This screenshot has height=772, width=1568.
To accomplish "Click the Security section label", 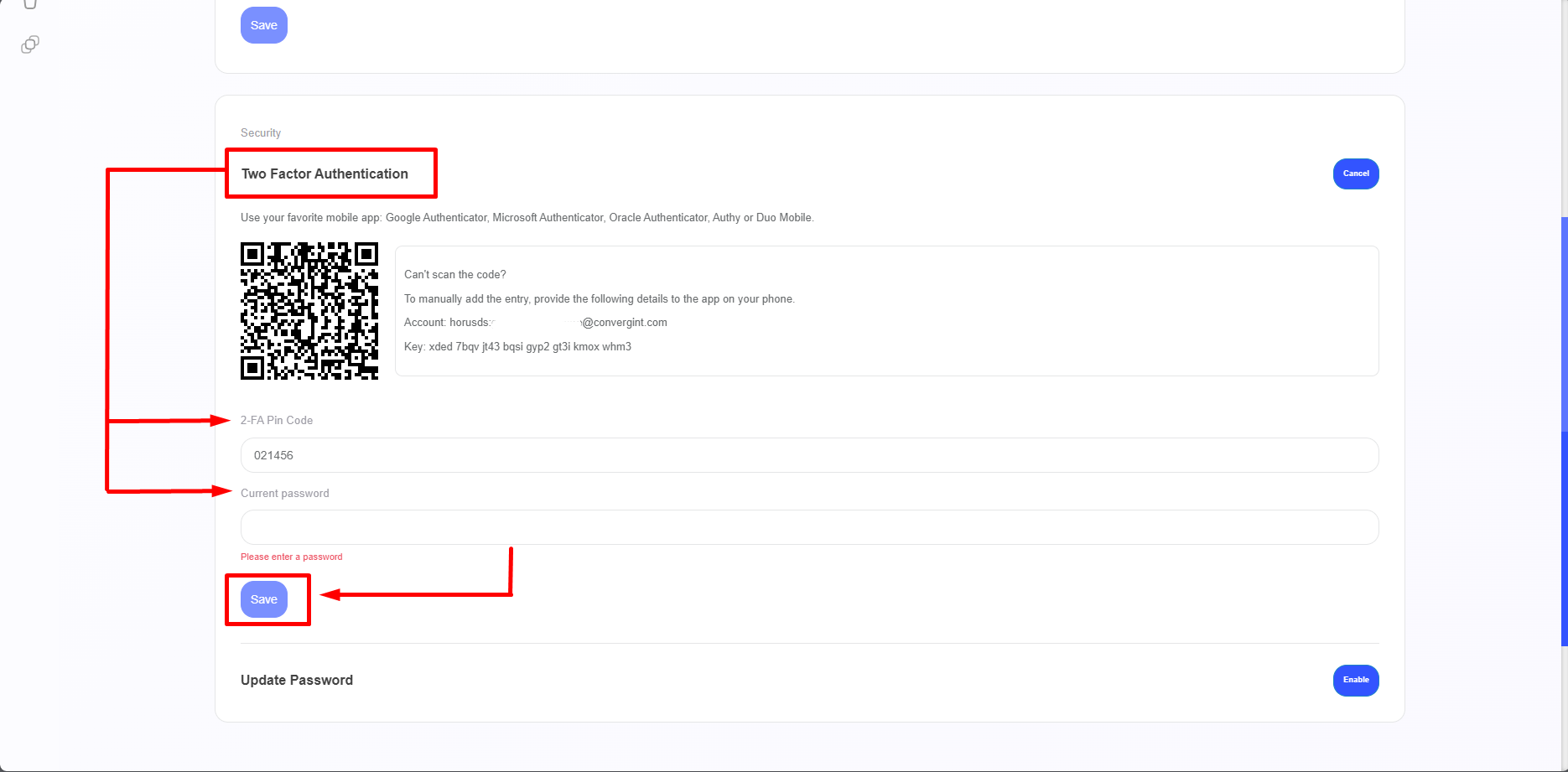I will pos(261,132).
